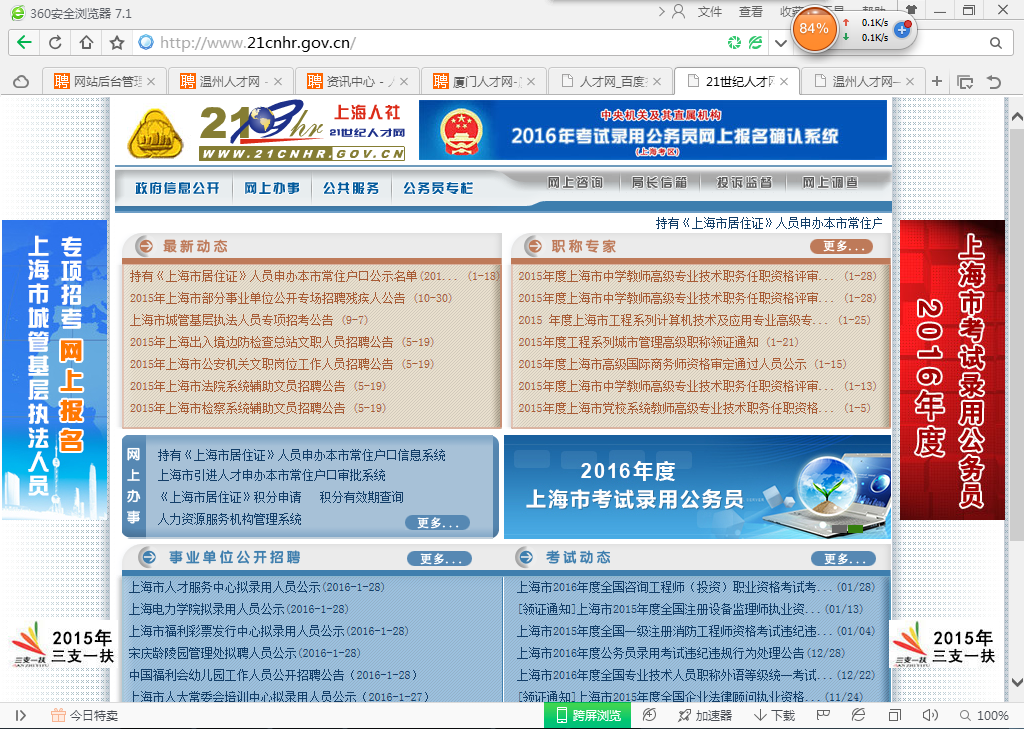Click the cloud icon left of tabs
Screen dimensions: 1024x729
[x=22, y=82]
